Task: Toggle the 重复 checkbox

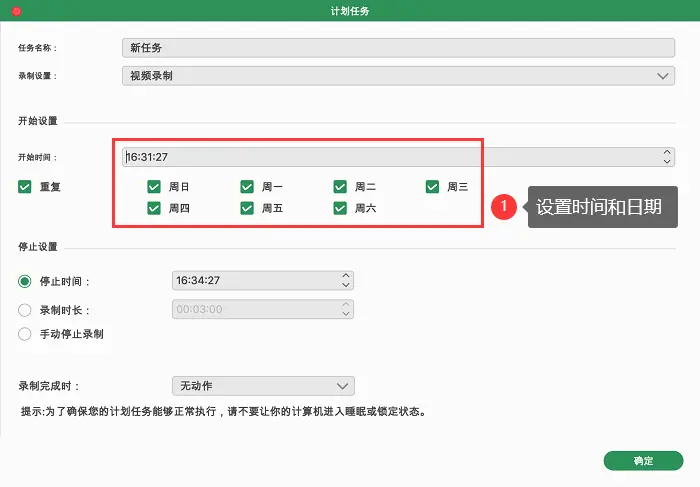Action: pyautogui.click(x=25, y=187)
